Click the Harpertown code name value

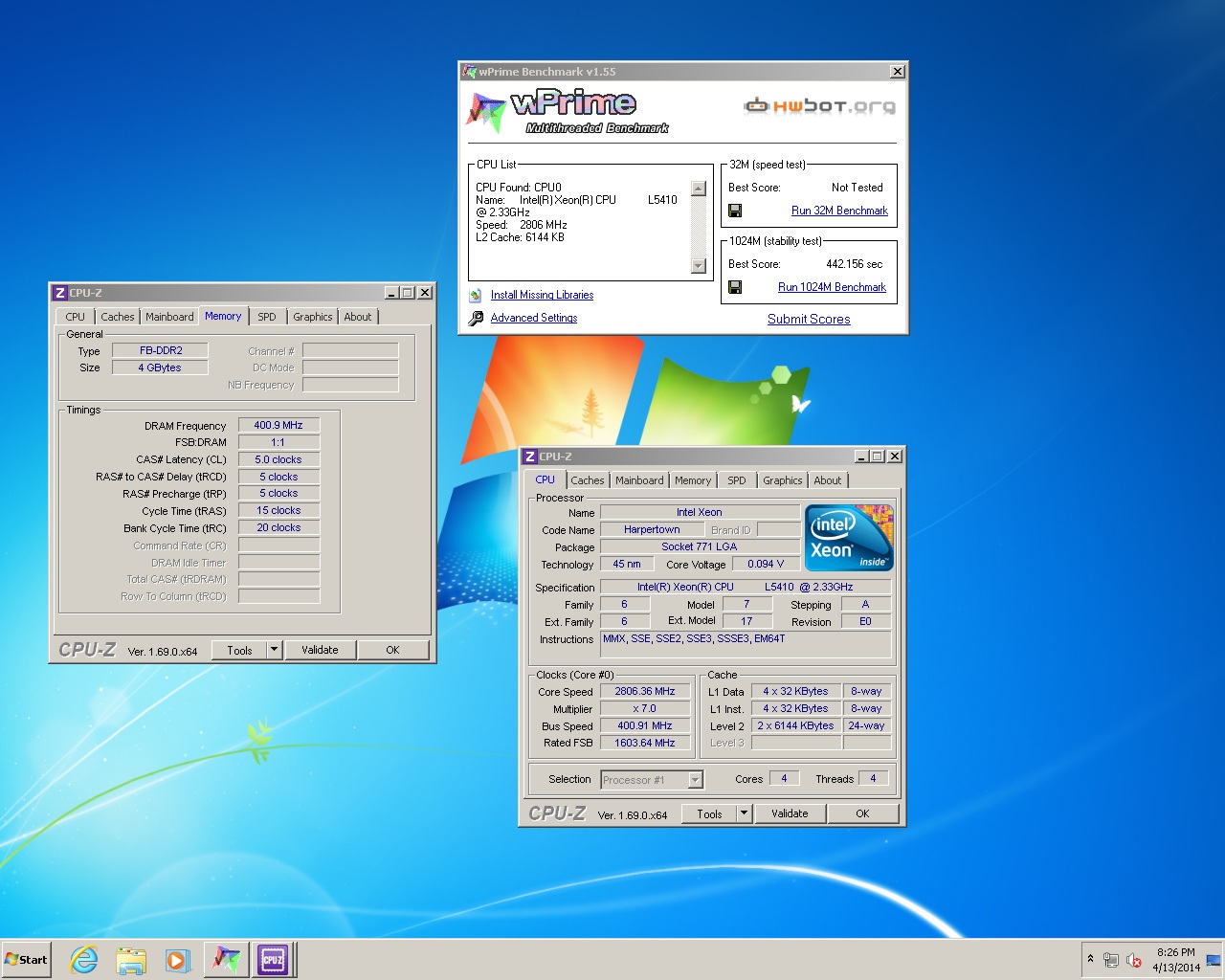click(x=652, y=529)
